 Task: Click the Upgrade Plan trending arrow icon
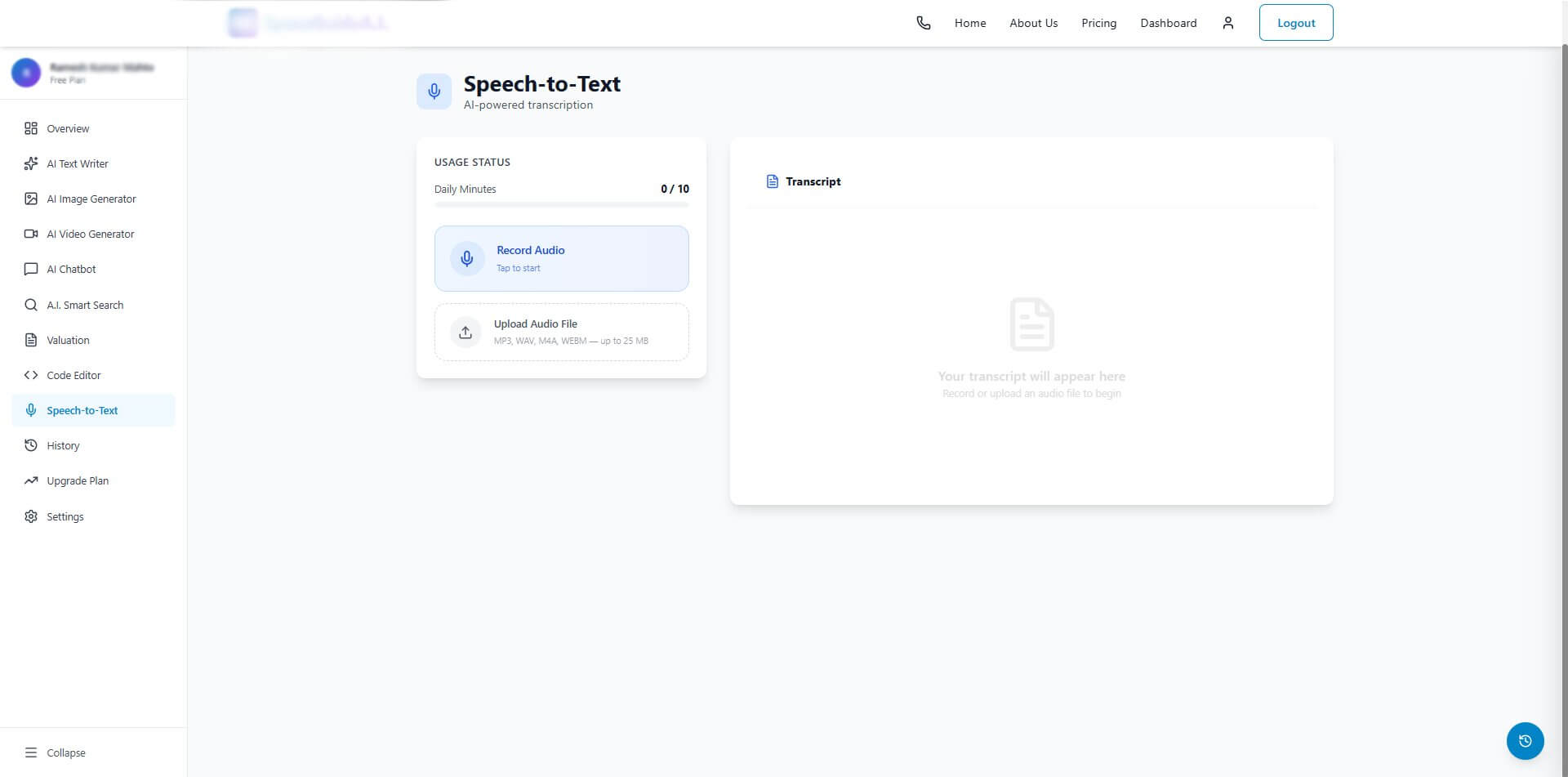pos(31,480)
